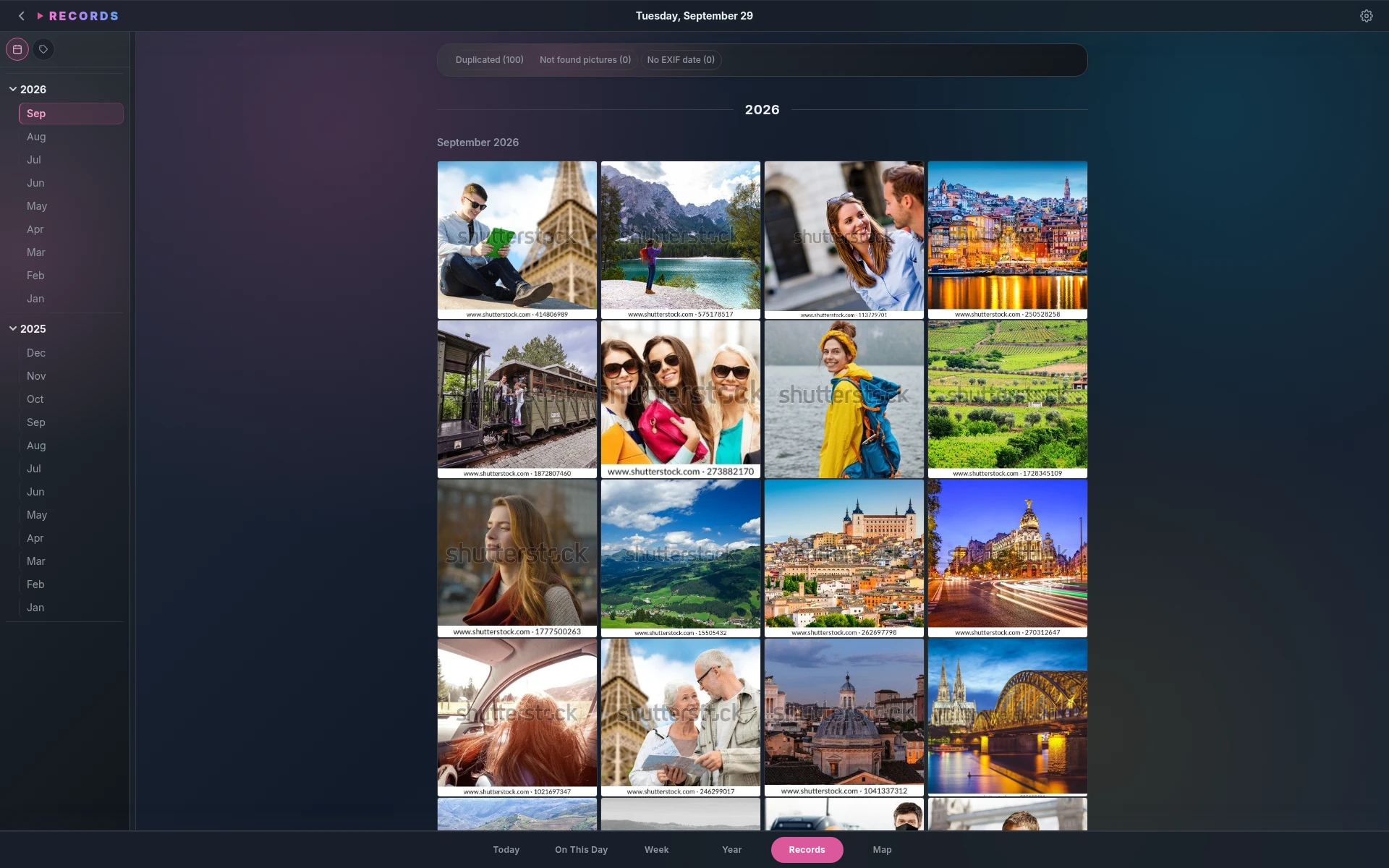Switch to the Year tab
Screen dimensions: 1389x868
[x=732, y=850]
